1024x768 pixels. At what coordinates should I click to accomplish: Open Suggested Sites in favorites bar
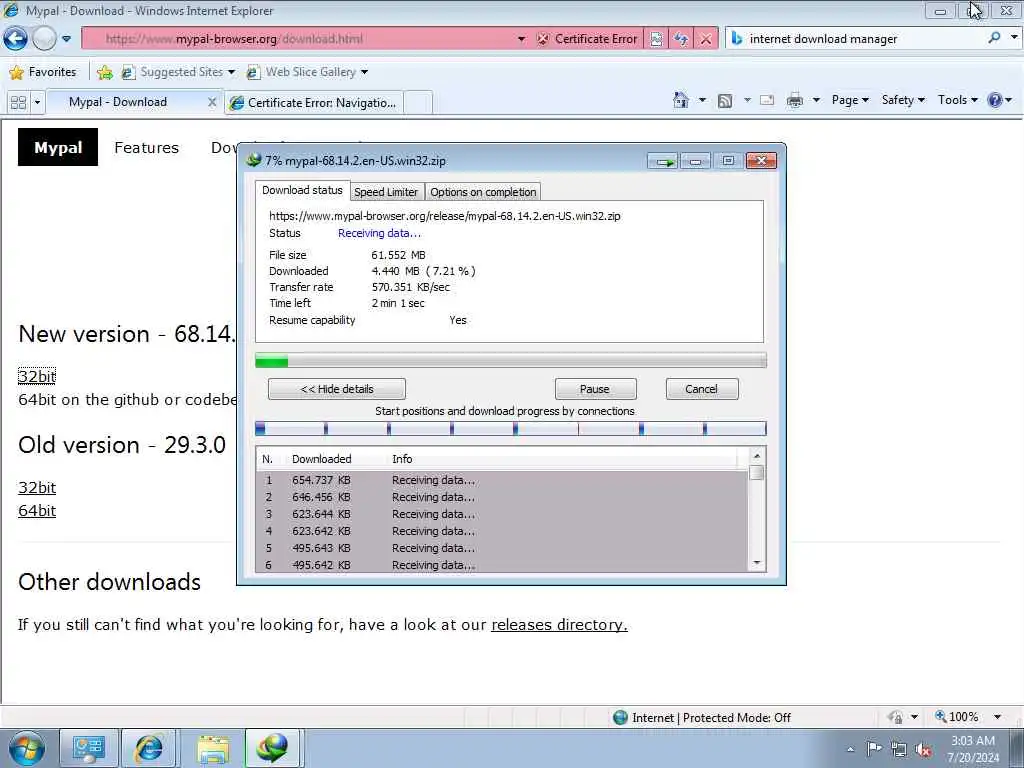[178, 72]
